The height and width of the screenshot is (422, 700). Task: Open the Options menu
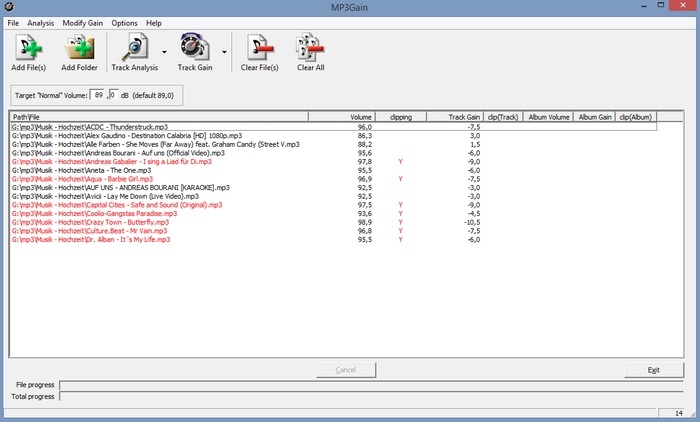point(124,23)
